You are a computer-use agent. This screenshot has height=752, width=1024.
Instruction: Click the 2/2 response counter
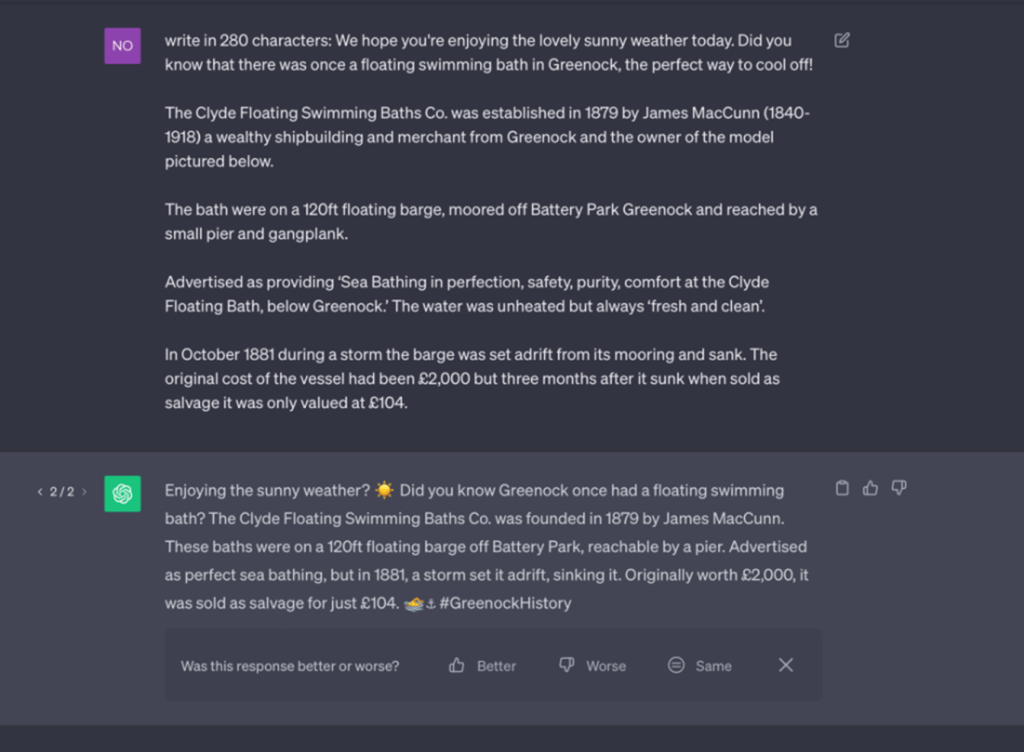pyautogui.click(x=62, y=492)
